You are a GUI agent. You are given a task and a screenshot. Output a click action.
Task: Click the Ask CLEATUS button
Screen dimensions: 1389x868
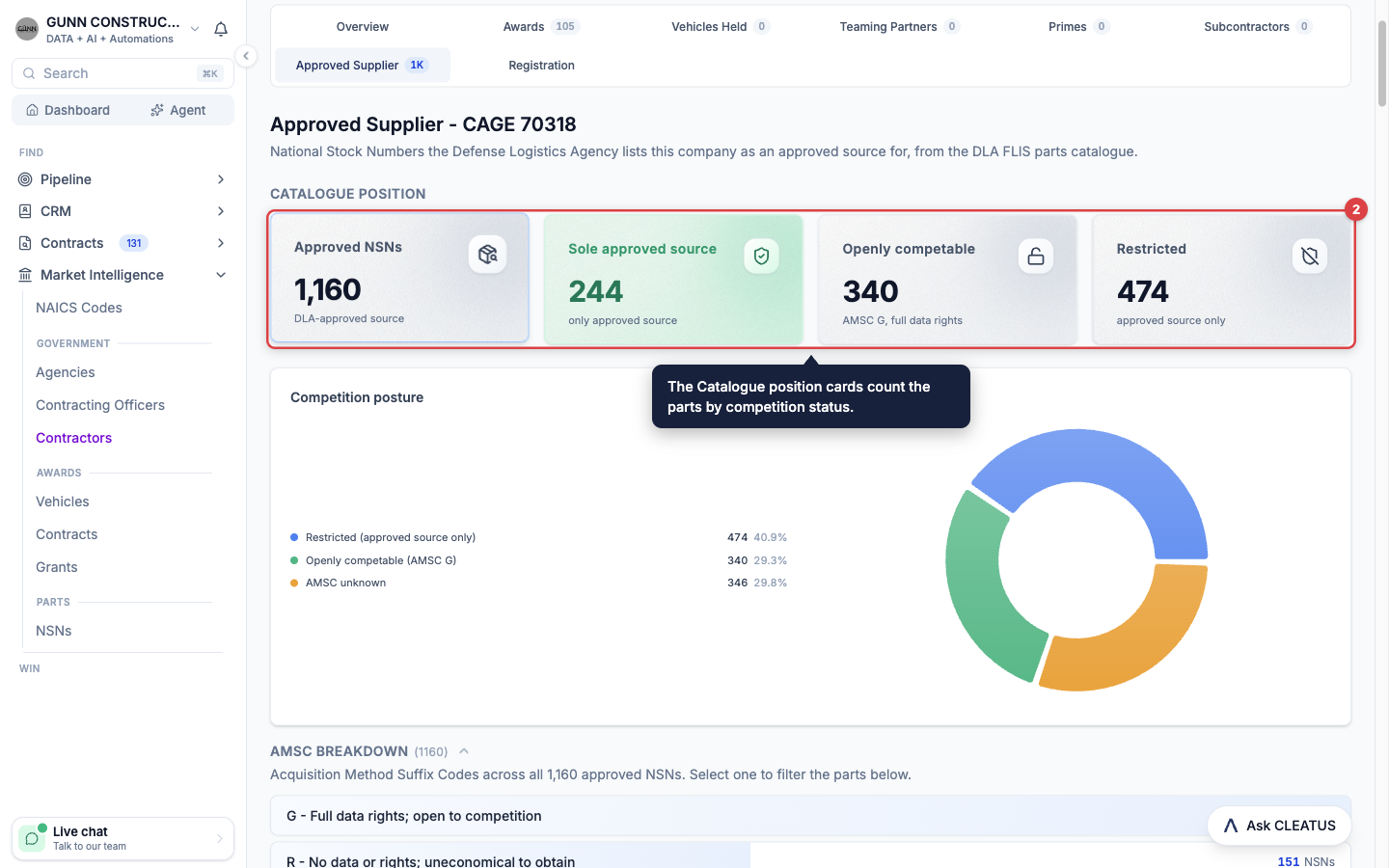click(1279, 826)
